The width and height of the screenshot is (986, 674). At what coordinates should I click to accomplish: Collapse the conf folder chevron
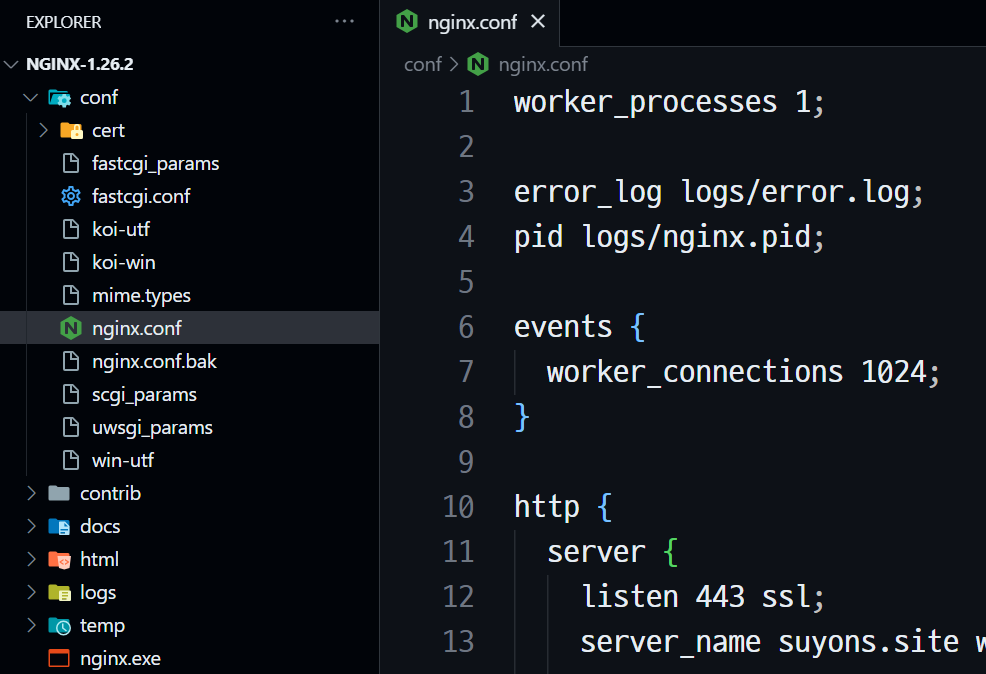pos(30,97)
